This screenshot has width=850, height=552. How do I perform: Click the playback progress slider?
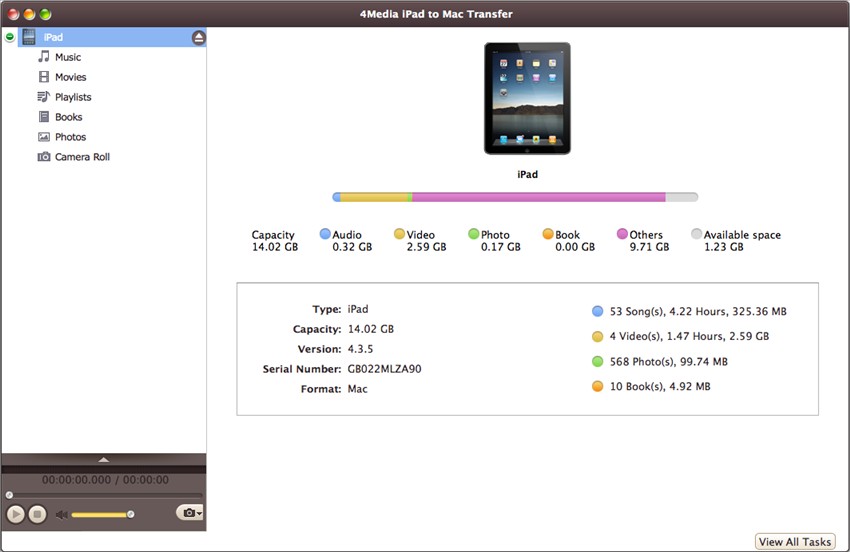(105, 495)
